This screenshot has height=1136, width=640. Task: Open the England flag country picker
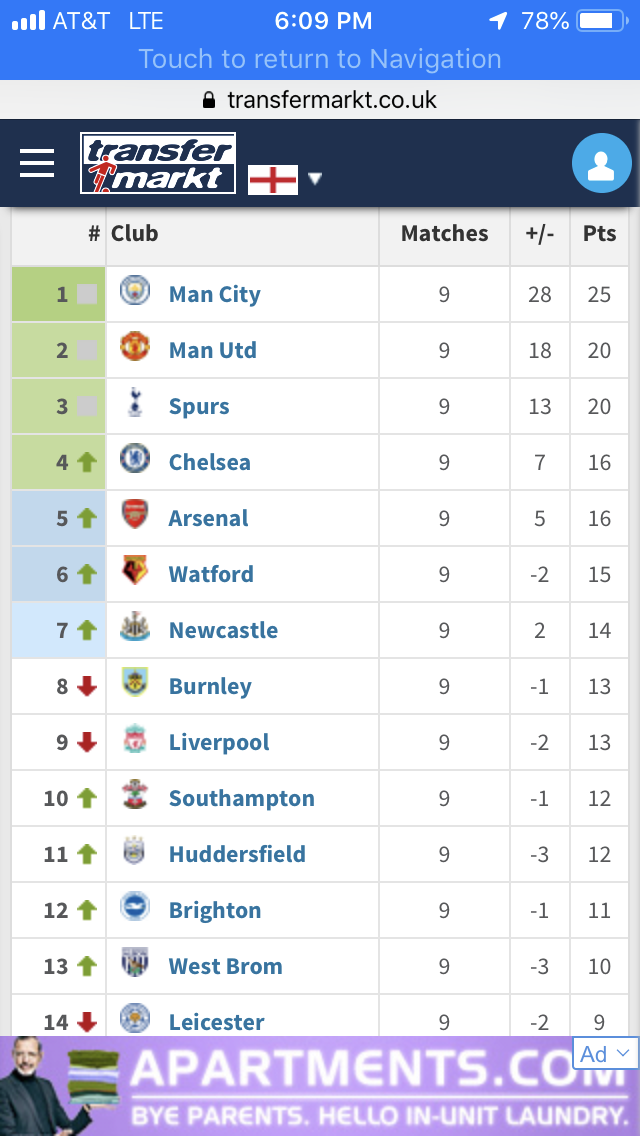[x=273, y=179]
